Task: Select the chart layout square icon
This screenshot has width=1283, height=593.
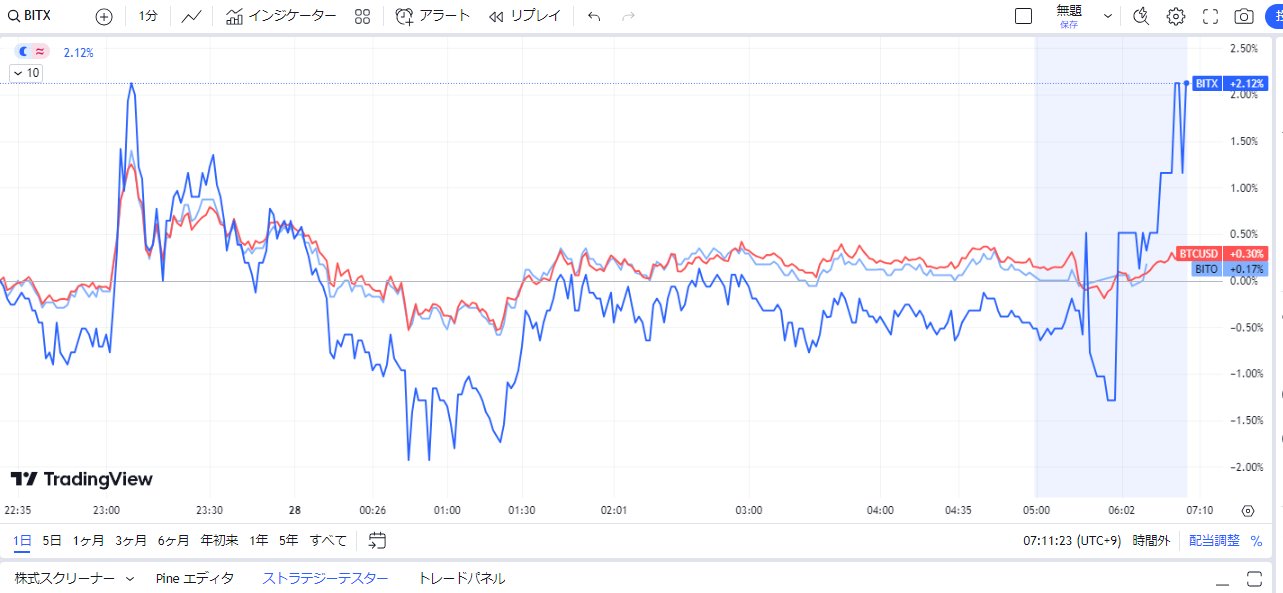Action: 1023,16
